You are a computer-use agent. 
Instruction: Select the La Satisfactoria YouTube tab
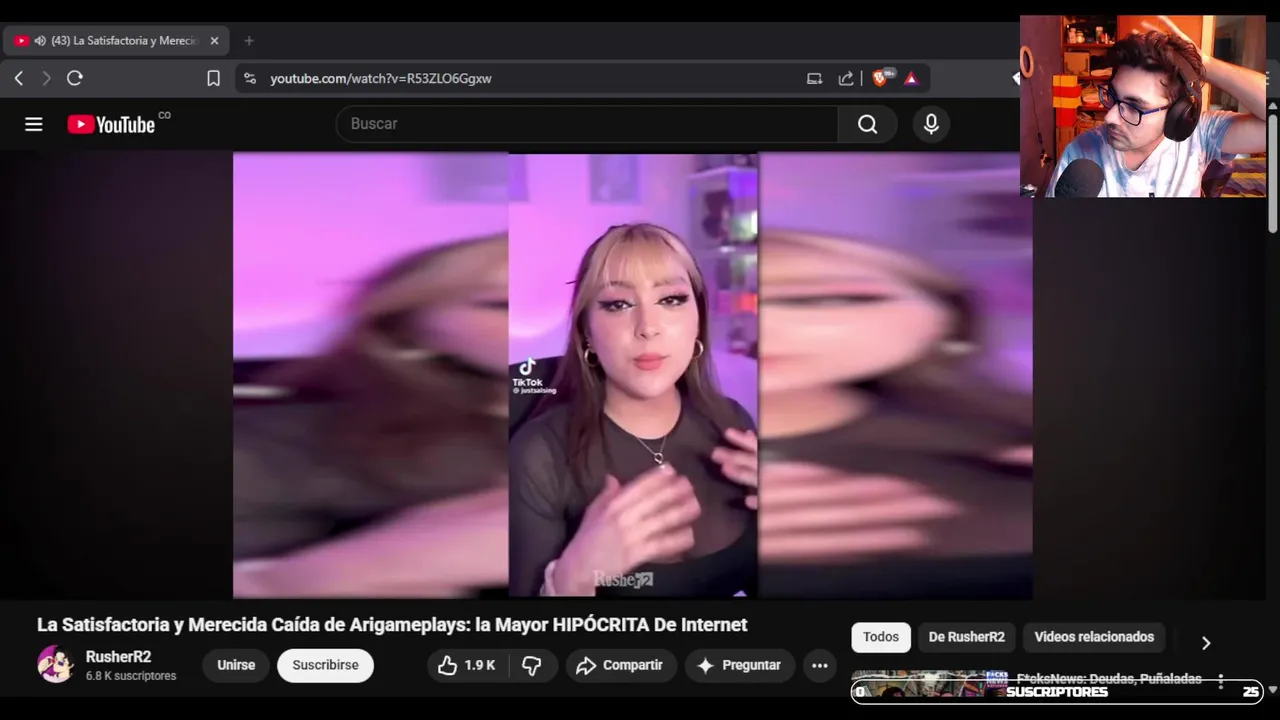116,41
